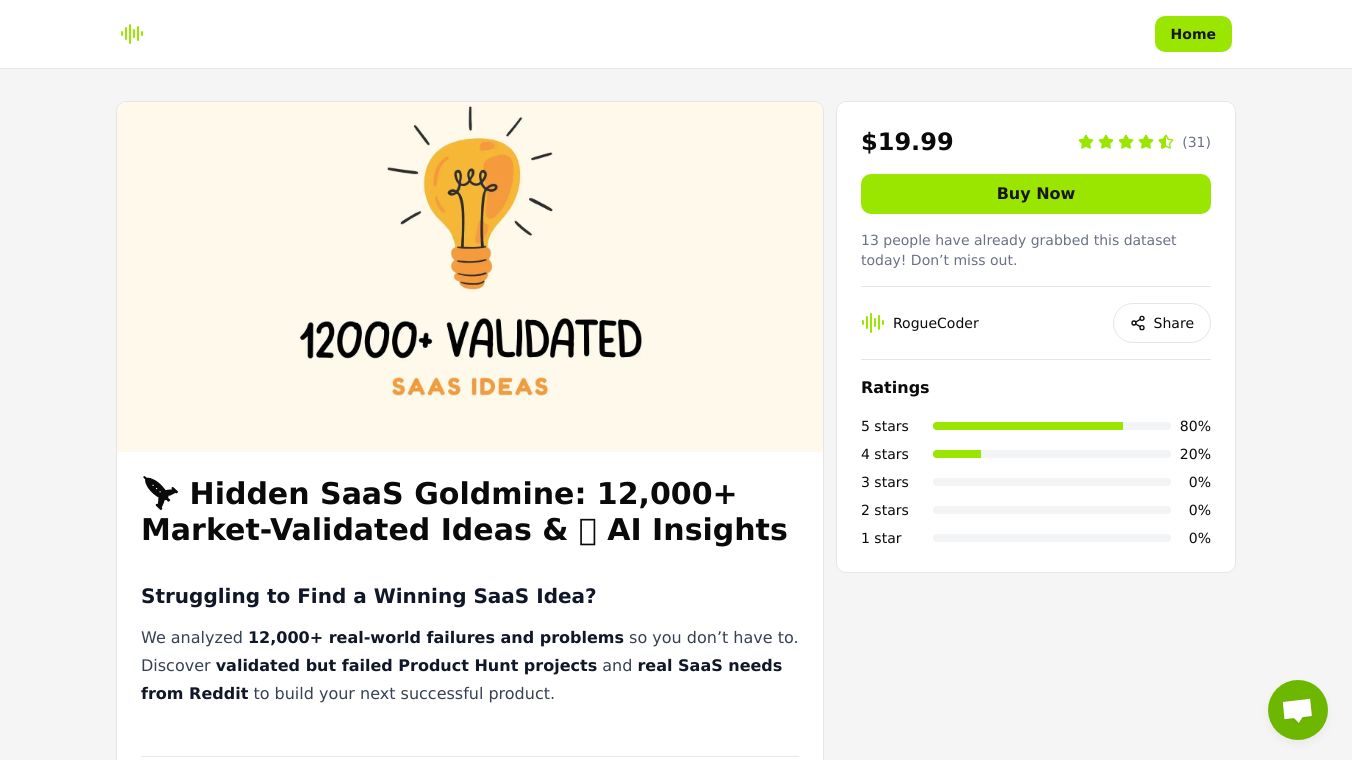Image resolution: width=1352 pixels, height=760 pixels.
Task: Click the third rating star
Action: pos(1126,142)
